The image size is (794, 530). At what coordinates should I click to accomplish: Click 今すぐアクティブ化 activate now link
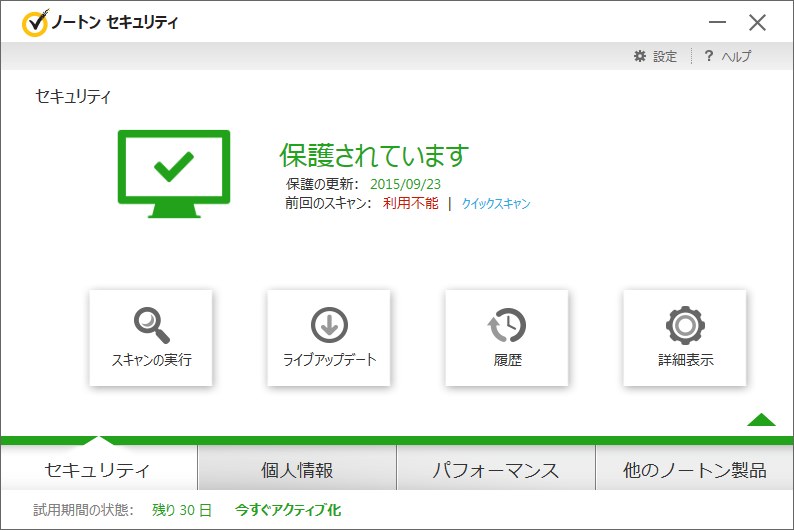288,510
